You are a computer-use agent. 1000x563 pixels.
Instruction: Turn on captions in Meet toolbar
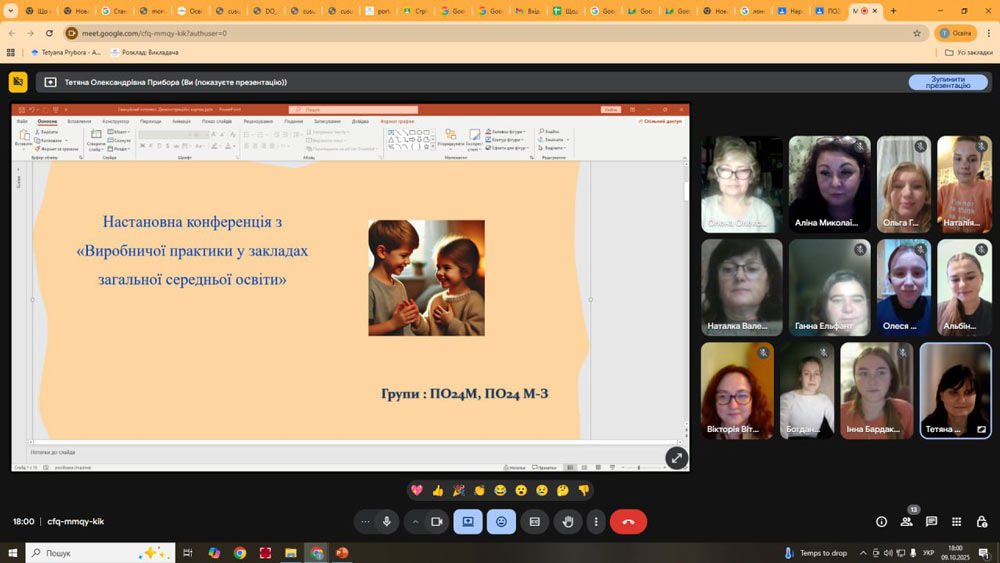535,521
